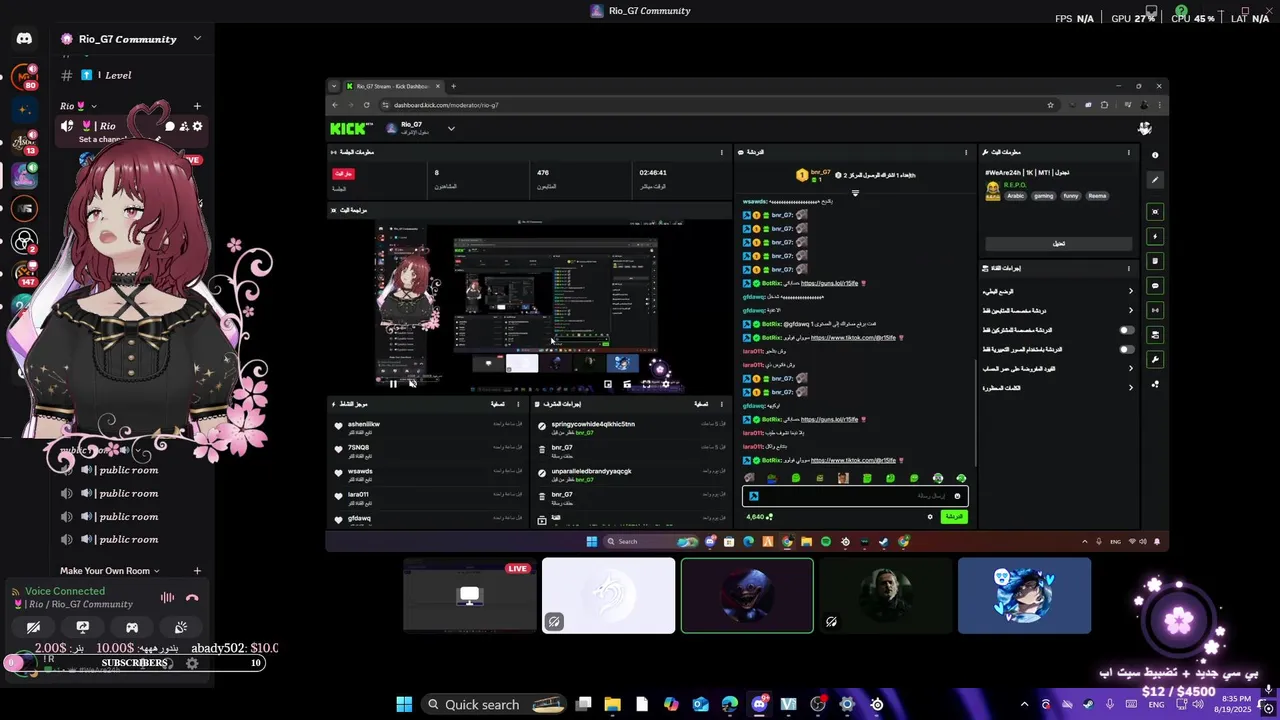
Task: Open the Discord soundboard button
Action: tap(181, 628)
